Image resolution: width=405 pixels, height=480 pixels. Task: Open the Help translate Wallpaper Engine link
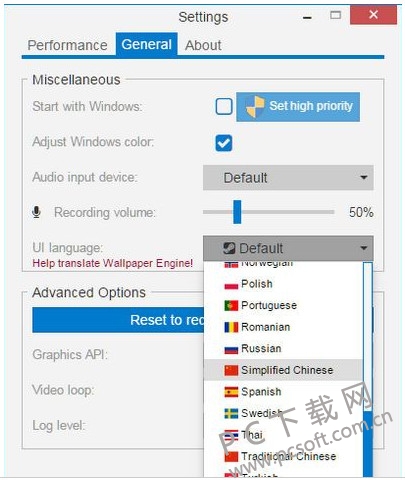113,263
